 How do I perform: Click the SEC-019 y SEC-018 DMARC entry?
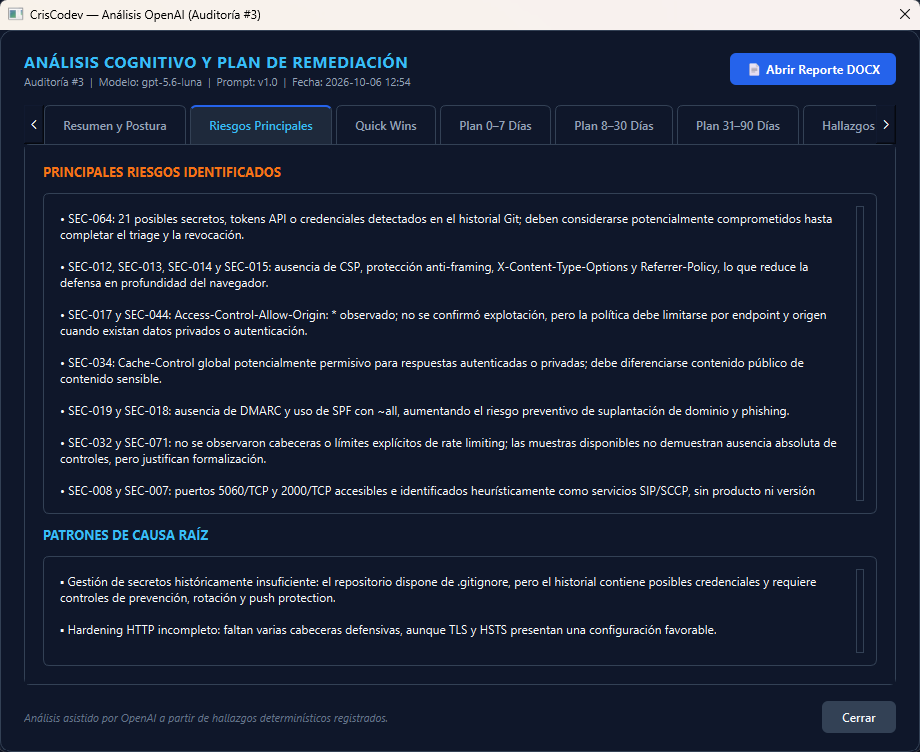pos(425,411)
